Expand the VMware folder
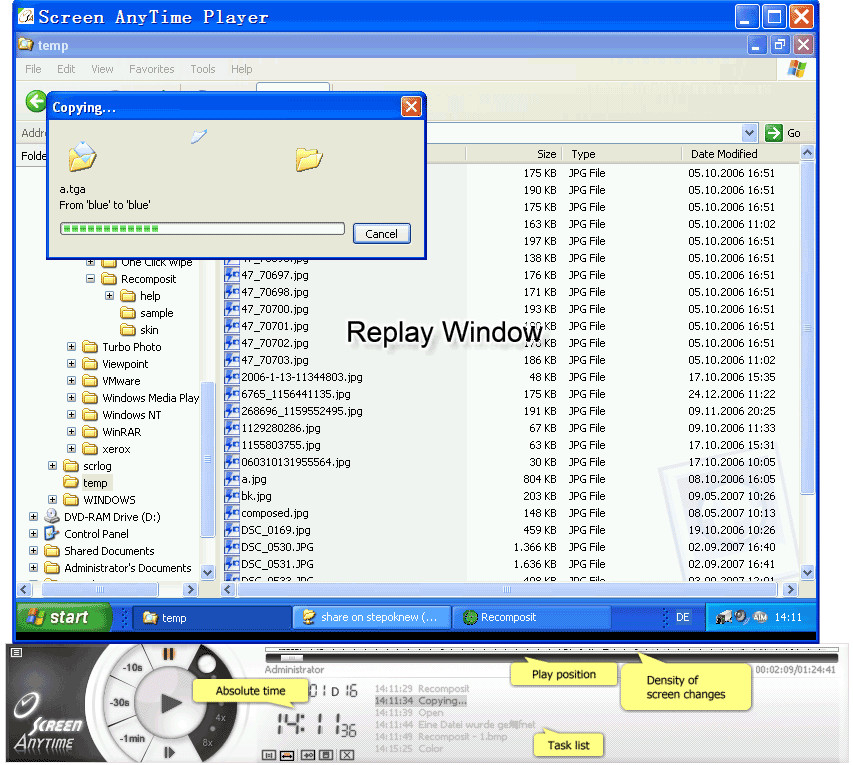 click(71, 380)
